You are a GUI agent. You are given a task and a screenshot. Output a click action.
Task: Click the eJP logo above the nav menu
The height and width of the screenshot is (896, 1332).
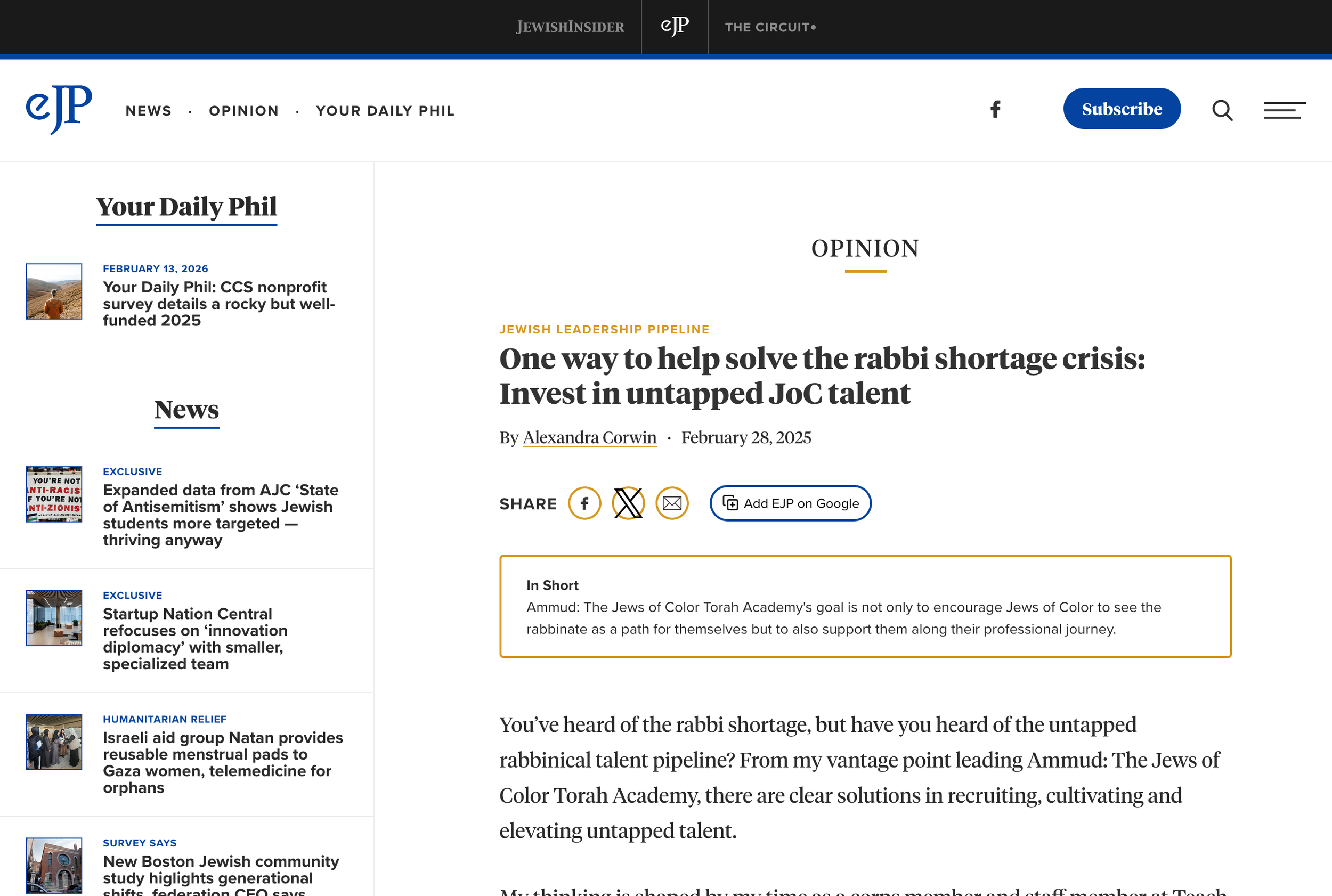[x=58, y=110]
